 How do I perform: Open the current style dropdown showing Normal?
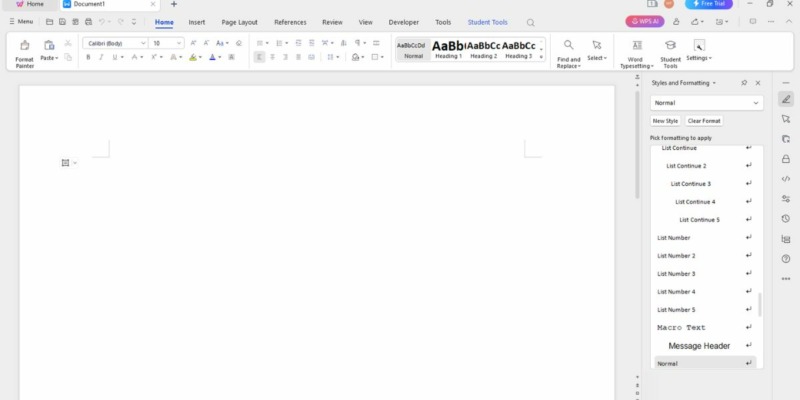tap(707, 103)
